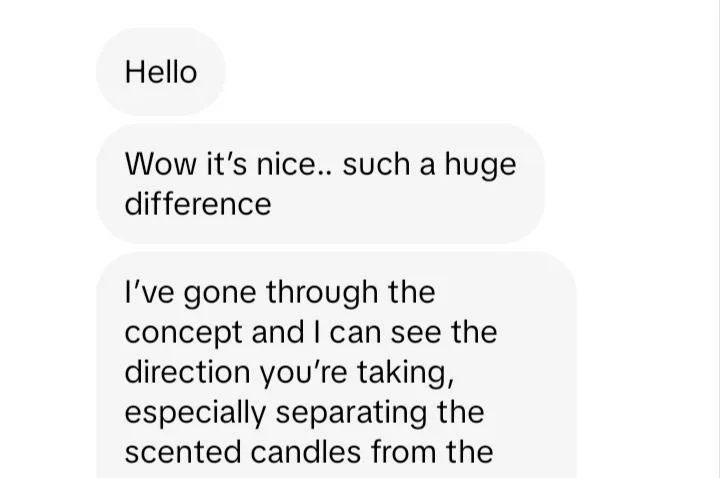The image size is (720, 478).
Task: Click the word "huge" in second message
Action: pos(480,165)
